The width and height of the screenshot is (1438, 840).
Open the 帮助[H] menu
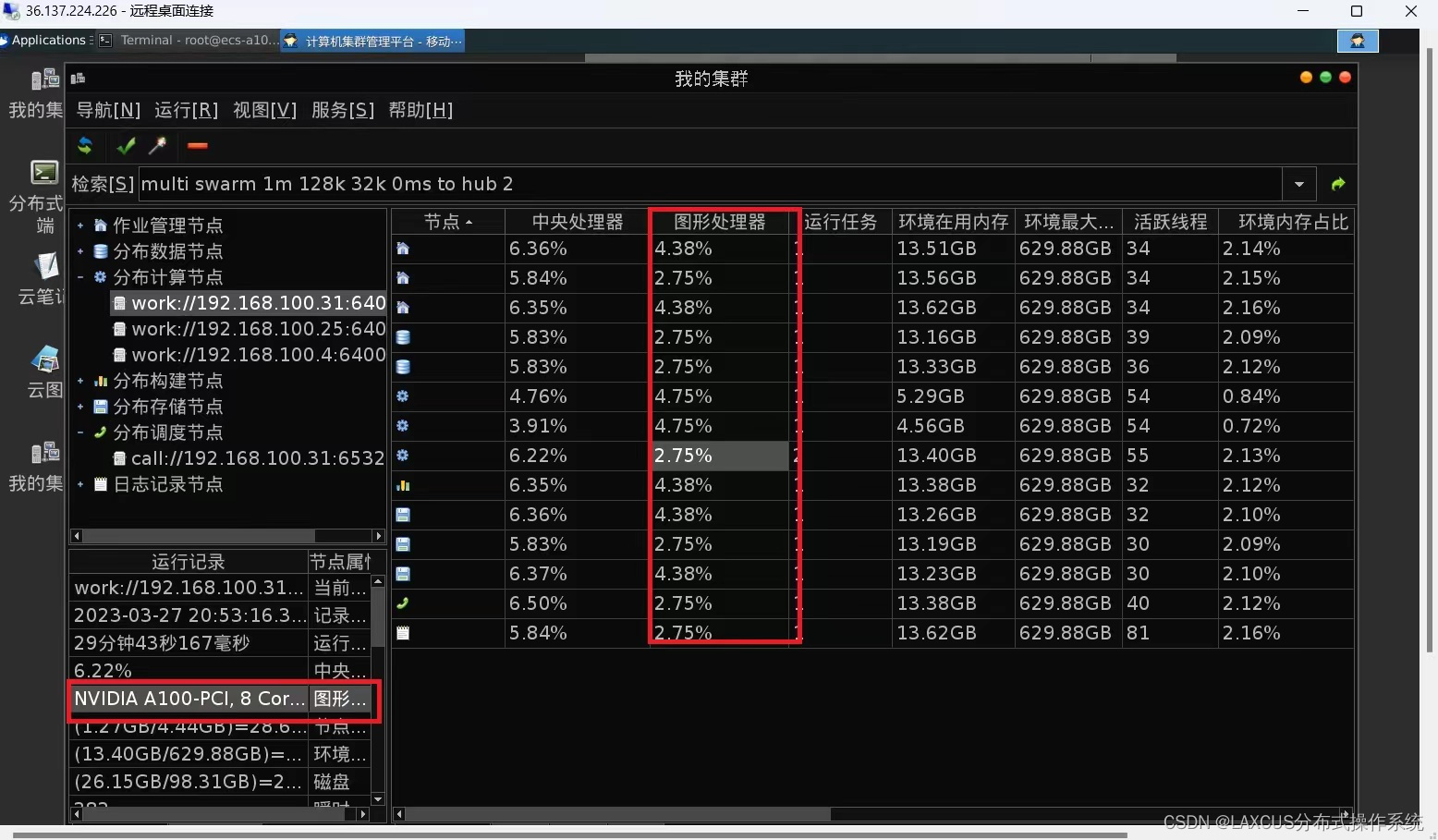point(420,110)
